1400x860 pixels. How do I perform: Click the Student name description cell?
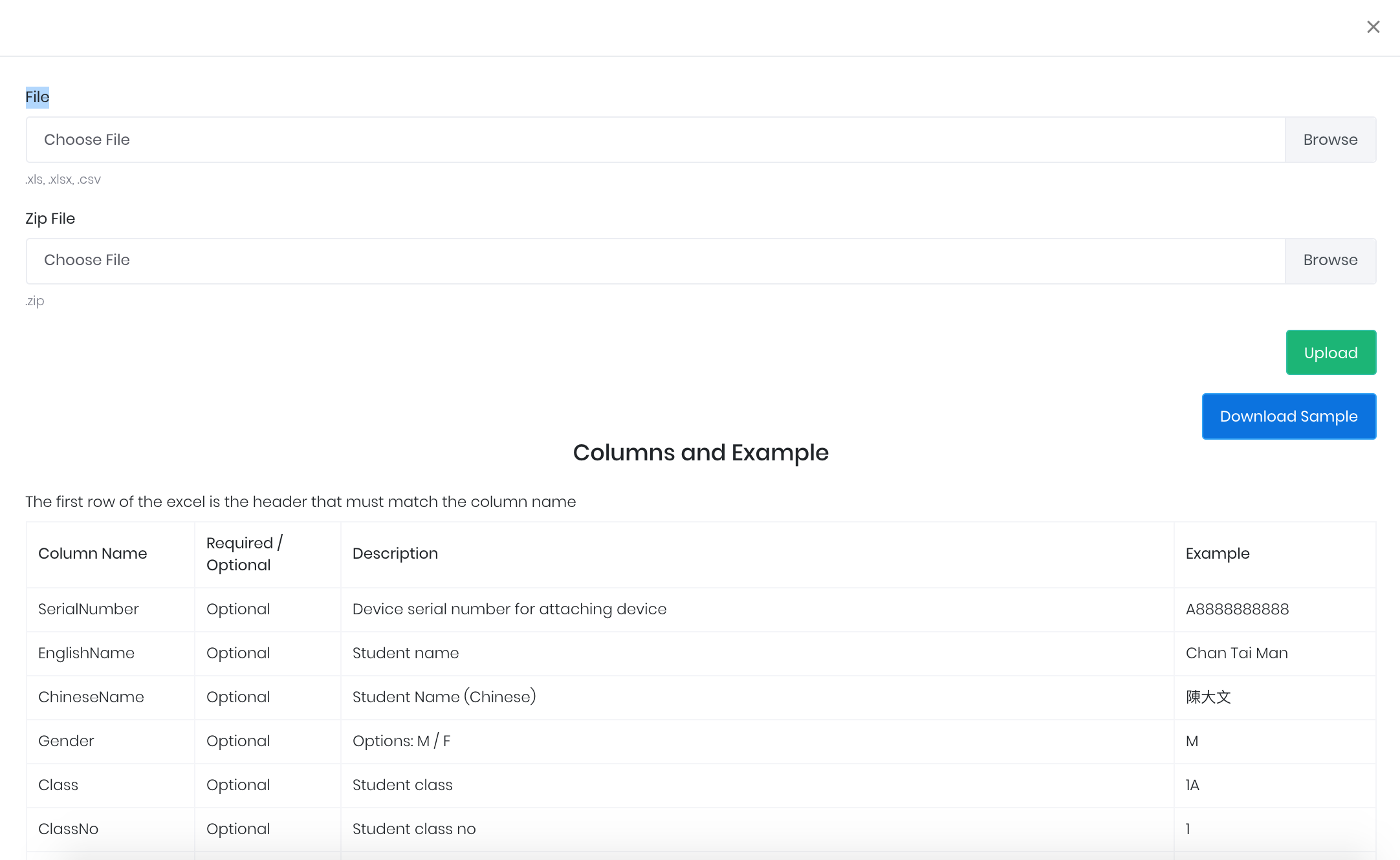tap(406, 653)
